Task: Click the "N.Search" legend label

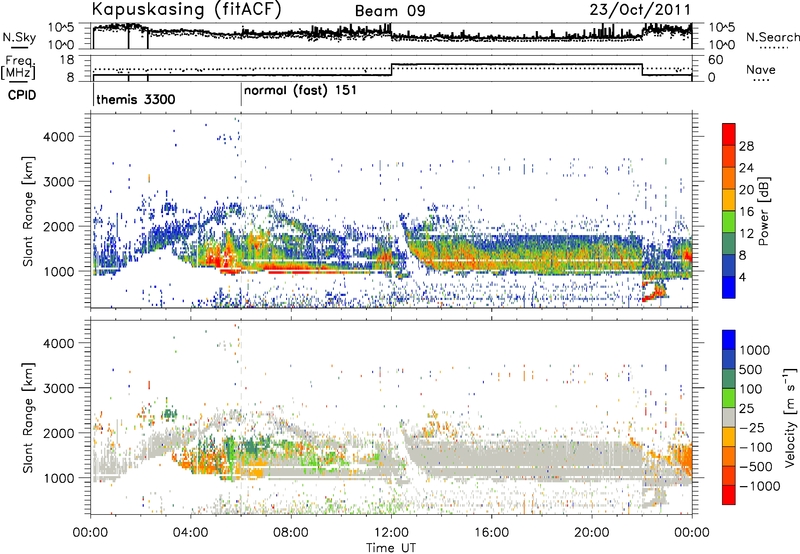Action: click(772, 37)
